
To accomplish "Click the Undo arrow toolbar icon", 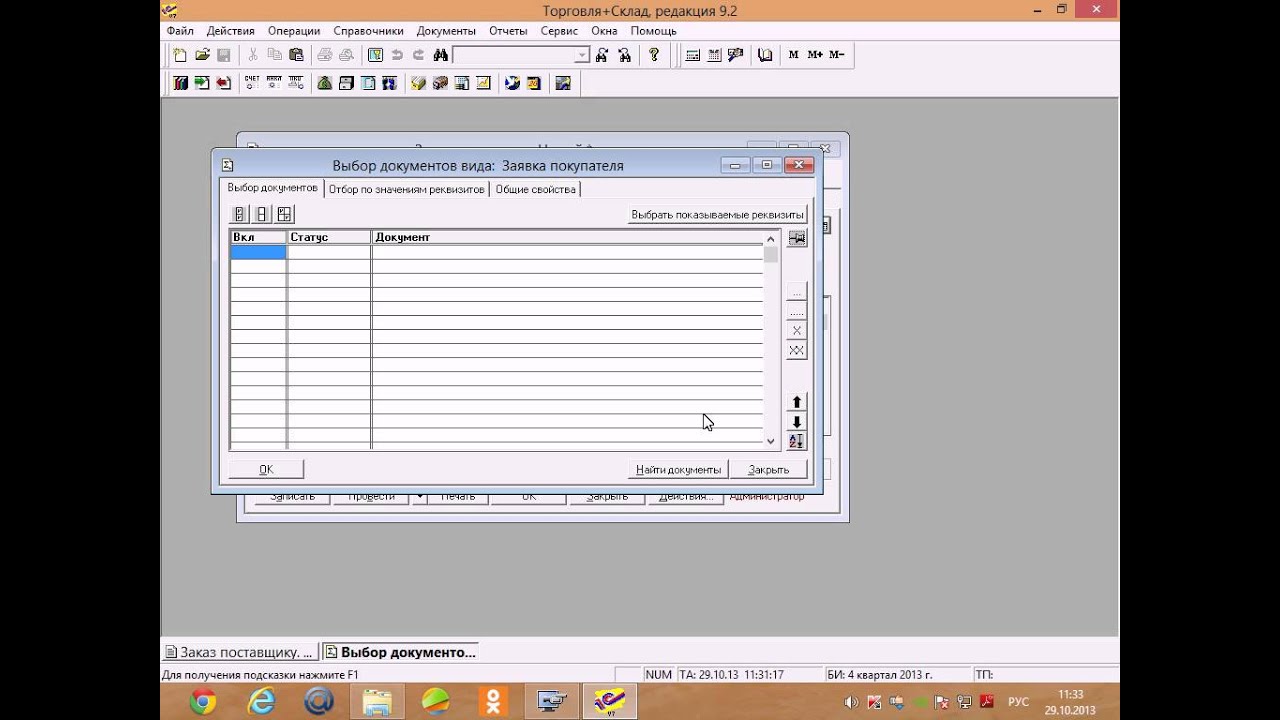I will pos(397,55).
